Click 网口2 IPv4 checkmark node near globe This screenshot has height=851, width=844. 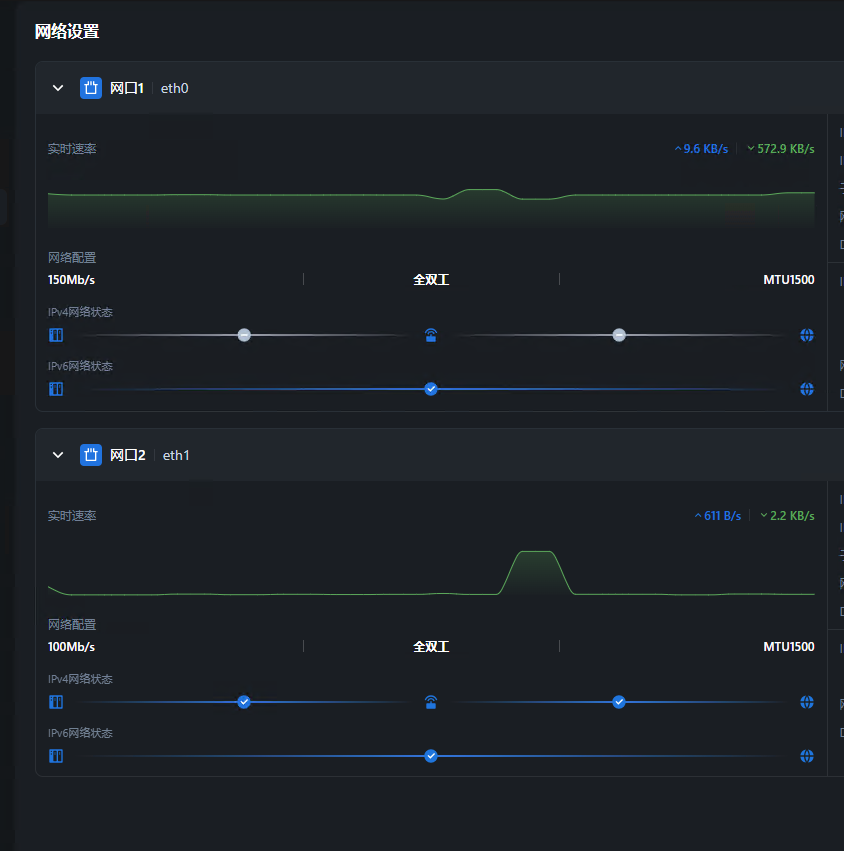tap(619, 702)
